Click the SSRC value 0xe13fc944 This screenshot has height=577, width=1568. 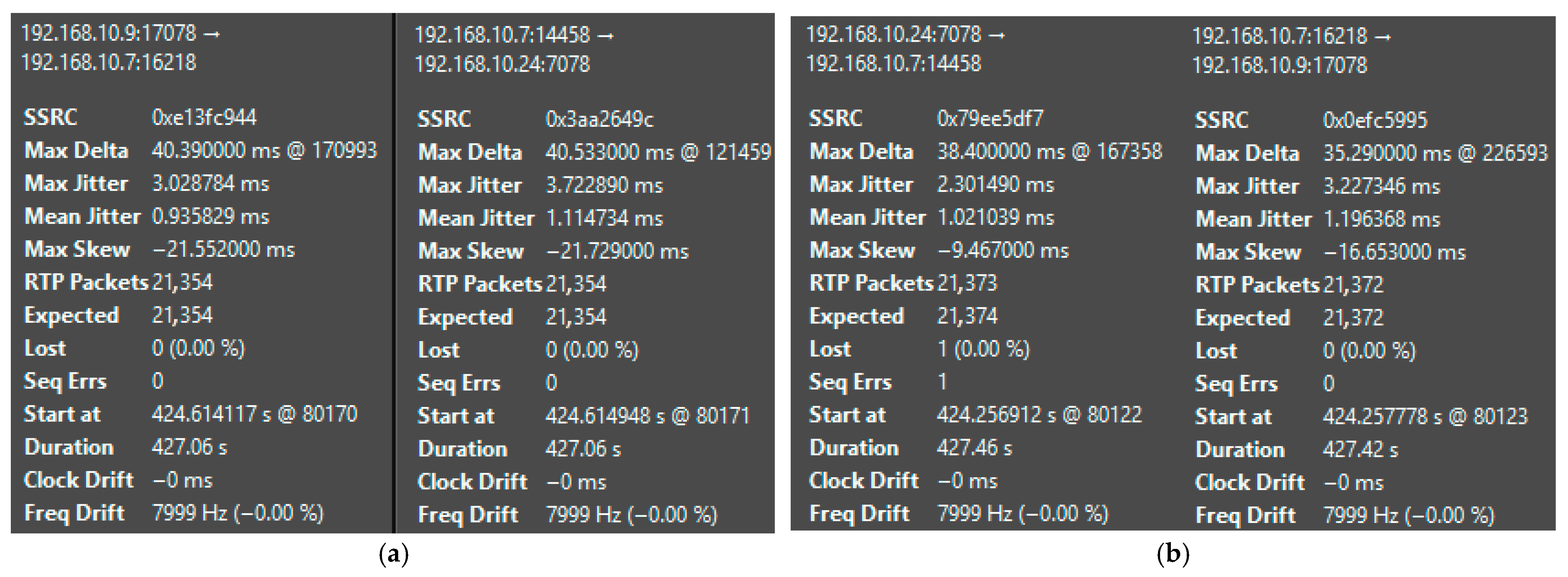tap(204, 117)
